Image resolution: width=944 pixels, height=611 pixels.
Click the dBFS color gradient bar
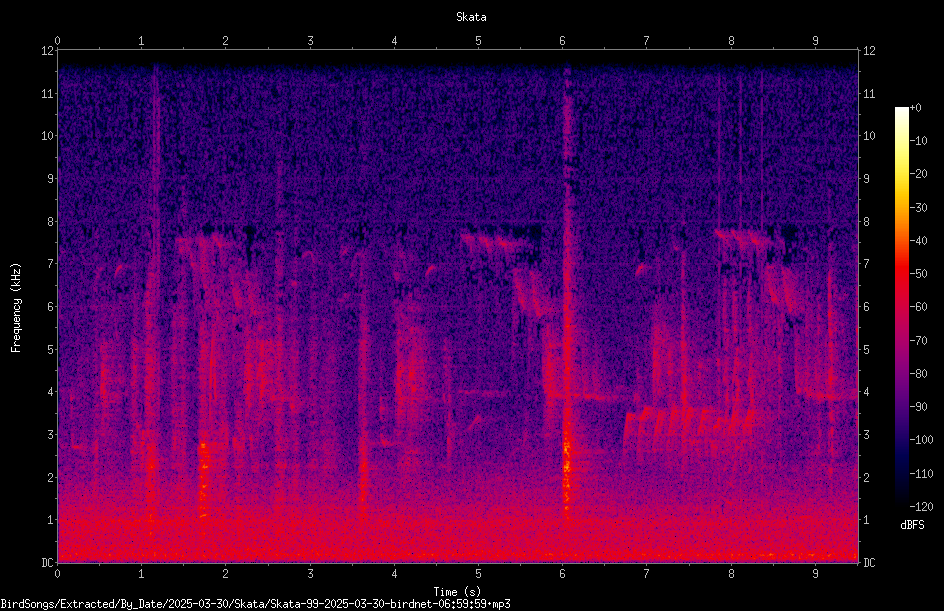click(901, 307)
